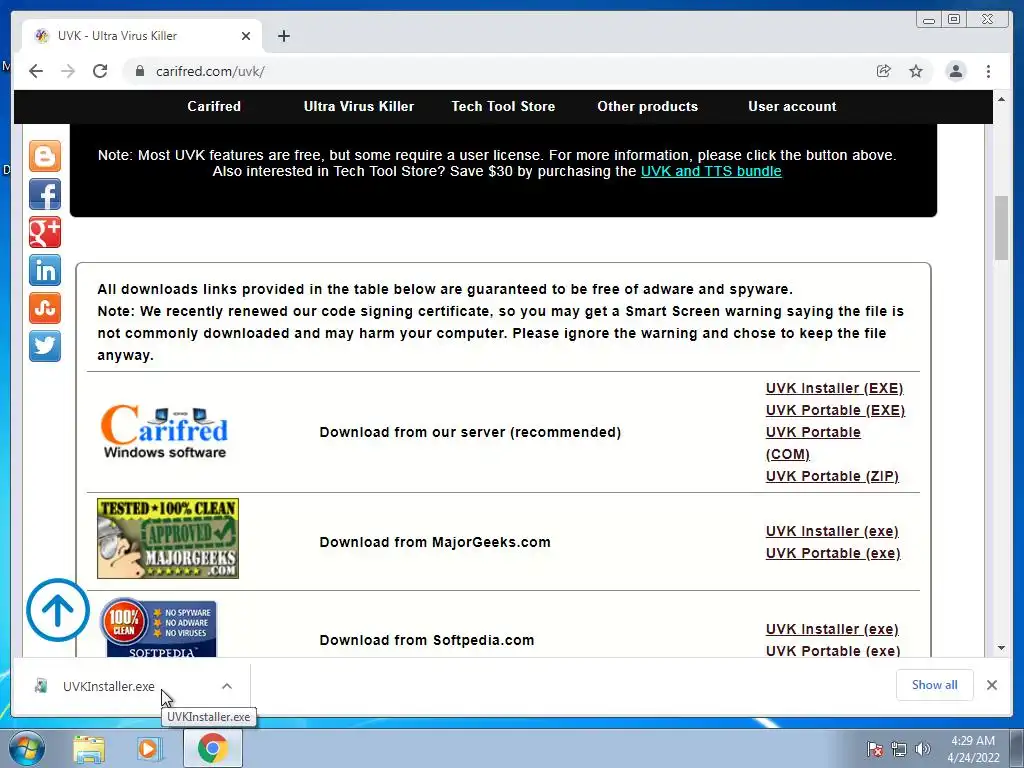Launch Windows Media Player from taskbar
The width and height of the screenshot is (1024, 768).
pyautogui.click(x=150, y=749)
